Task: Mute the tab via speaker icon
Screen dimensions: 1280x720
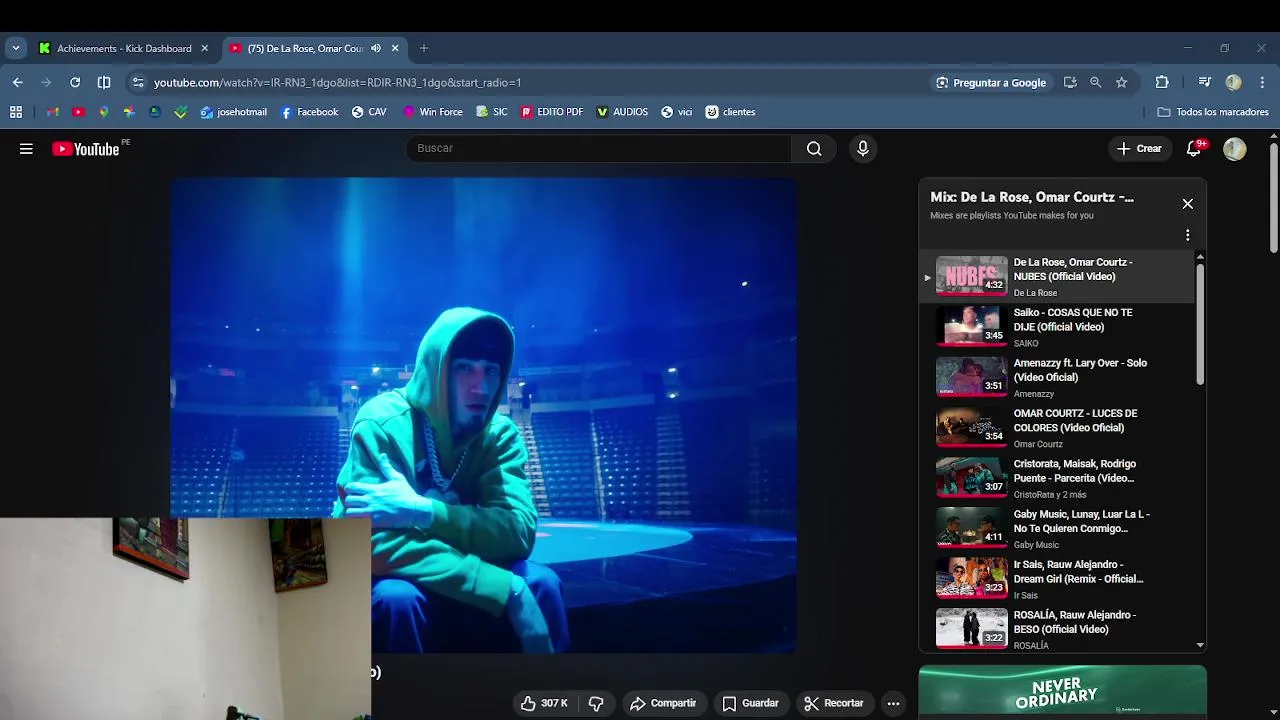Action: tap(376, 48)
